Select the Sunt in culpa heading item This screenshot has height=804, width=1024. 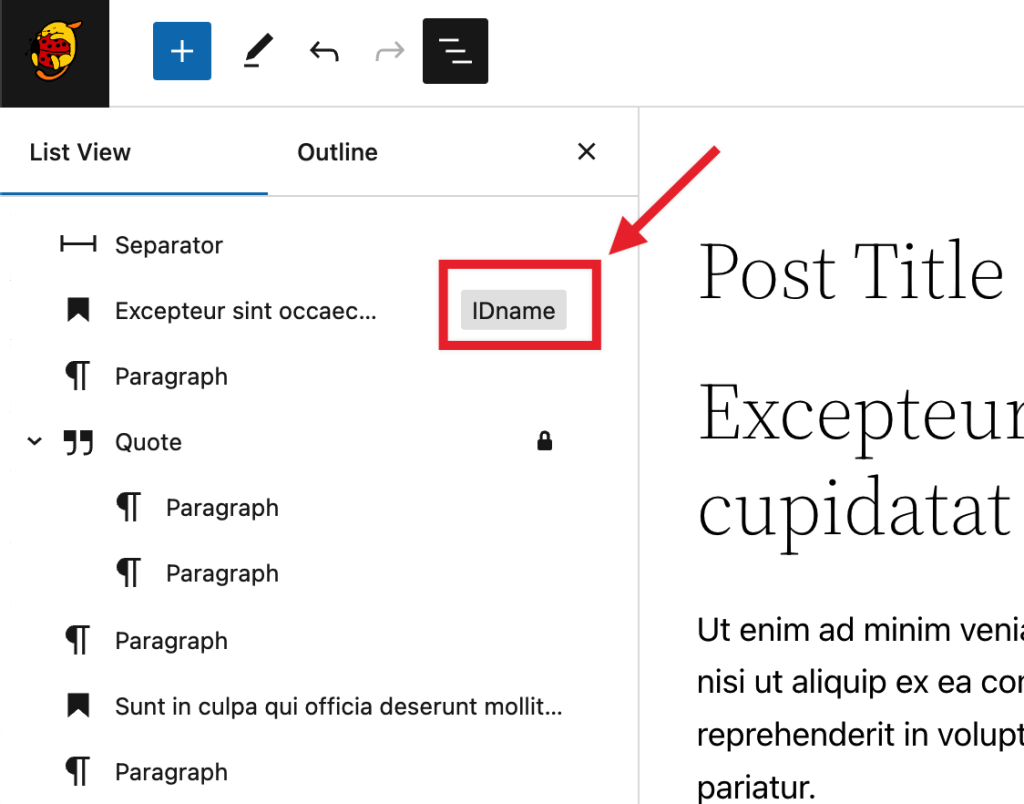tap(339, 707)
